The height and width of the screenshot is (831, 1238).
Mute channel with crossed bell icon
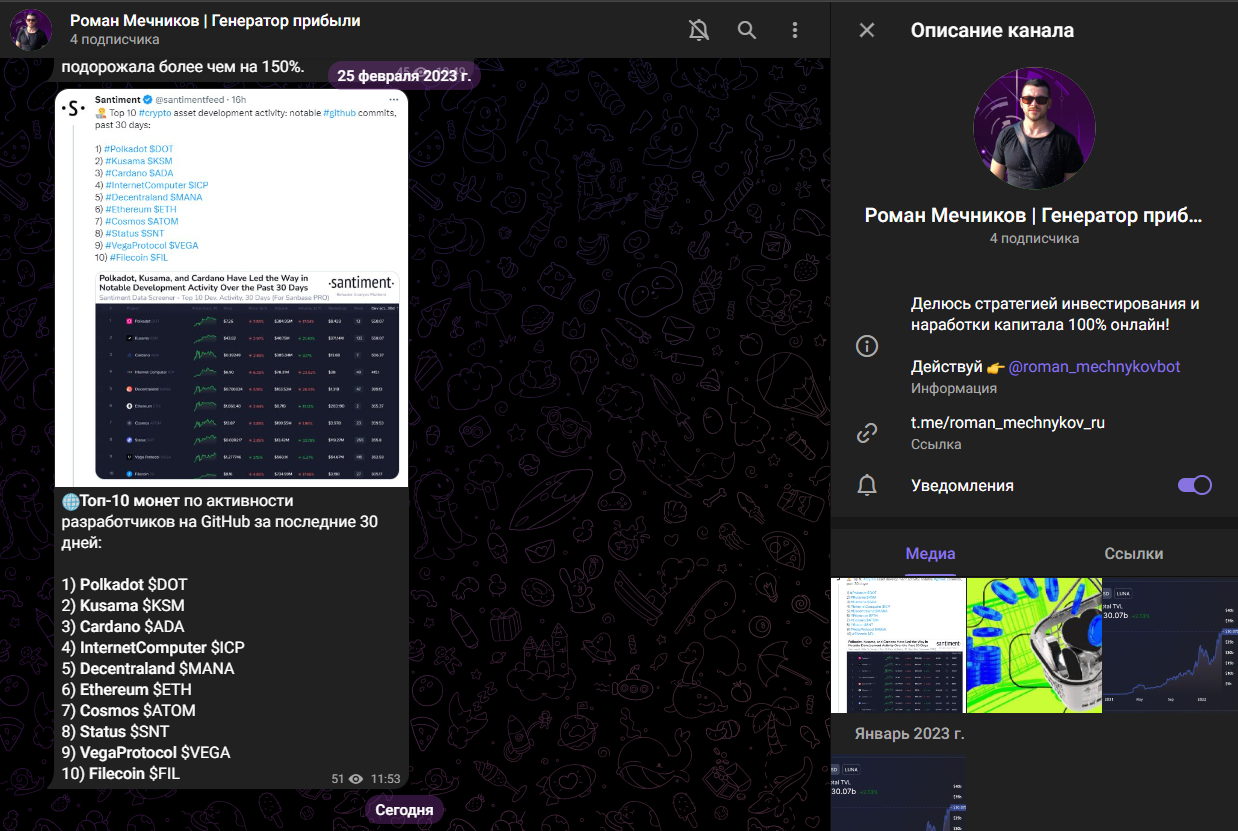click(x=699, y=30)
